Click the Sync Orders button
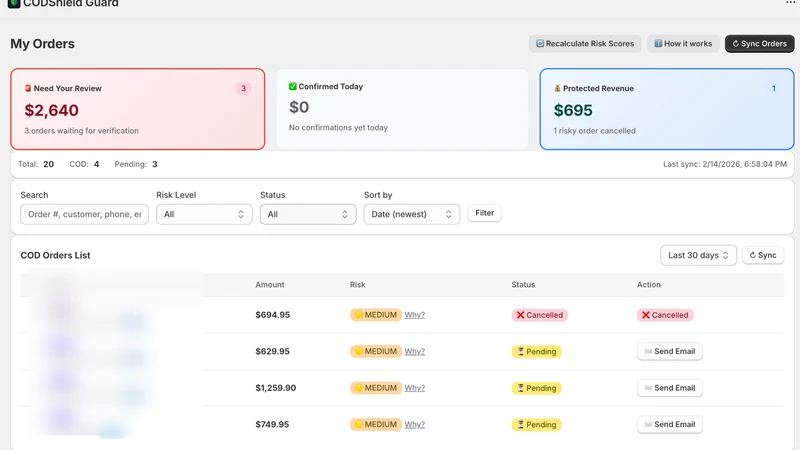800x450 pixels. click(x=759, y=44)
